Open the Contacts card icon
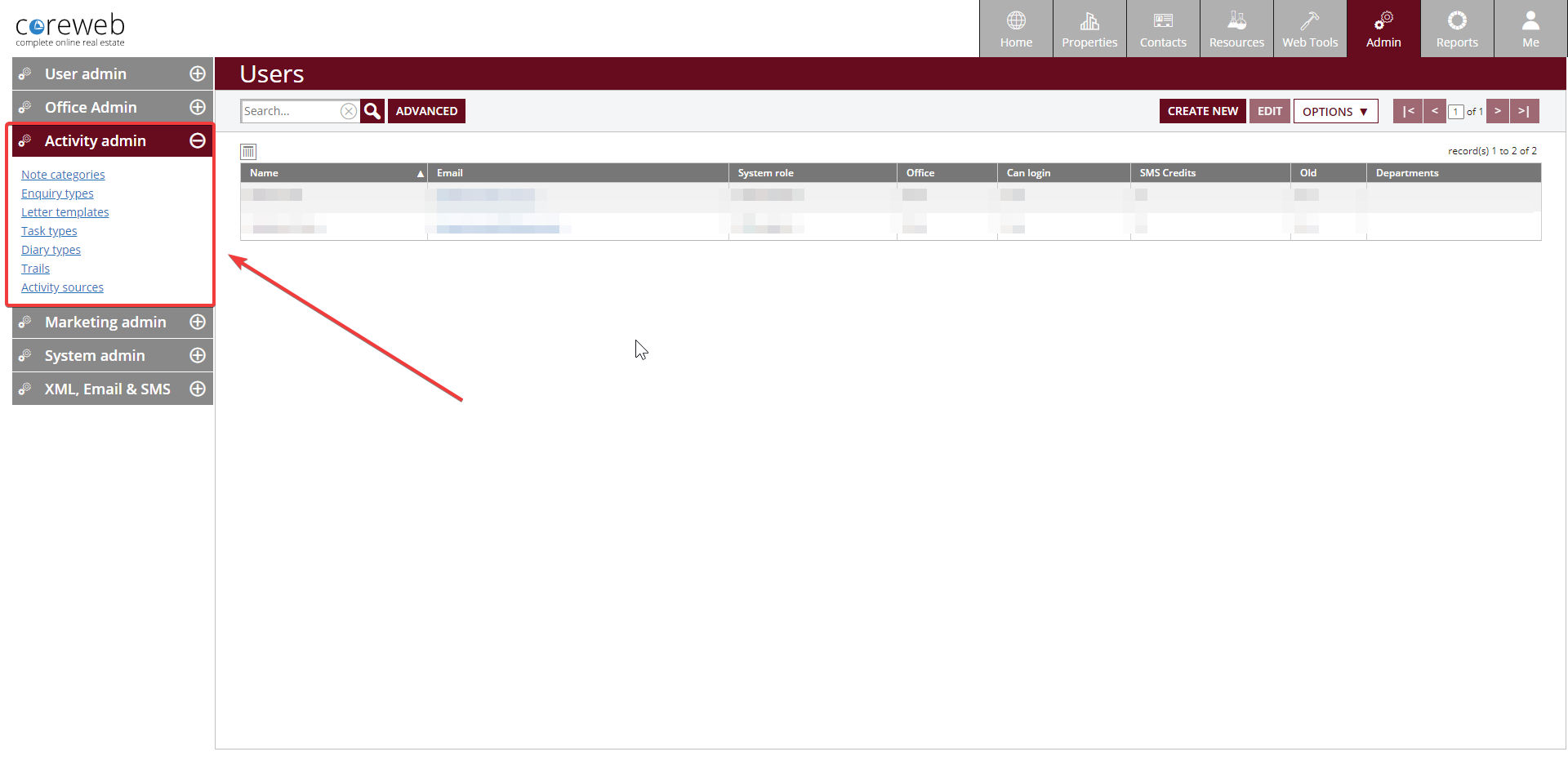Viewport: 1568px width, 765px height. 1163,20
